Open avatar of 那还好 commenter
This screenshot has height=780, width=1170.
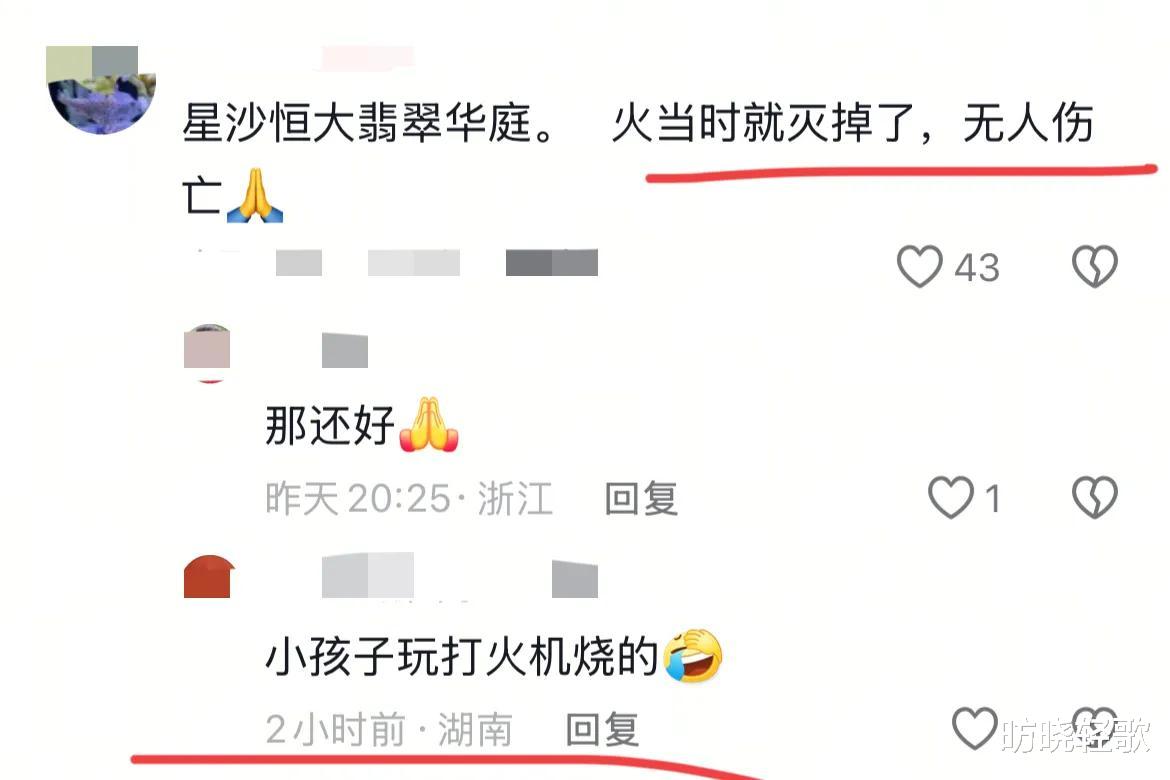(207, 354)
